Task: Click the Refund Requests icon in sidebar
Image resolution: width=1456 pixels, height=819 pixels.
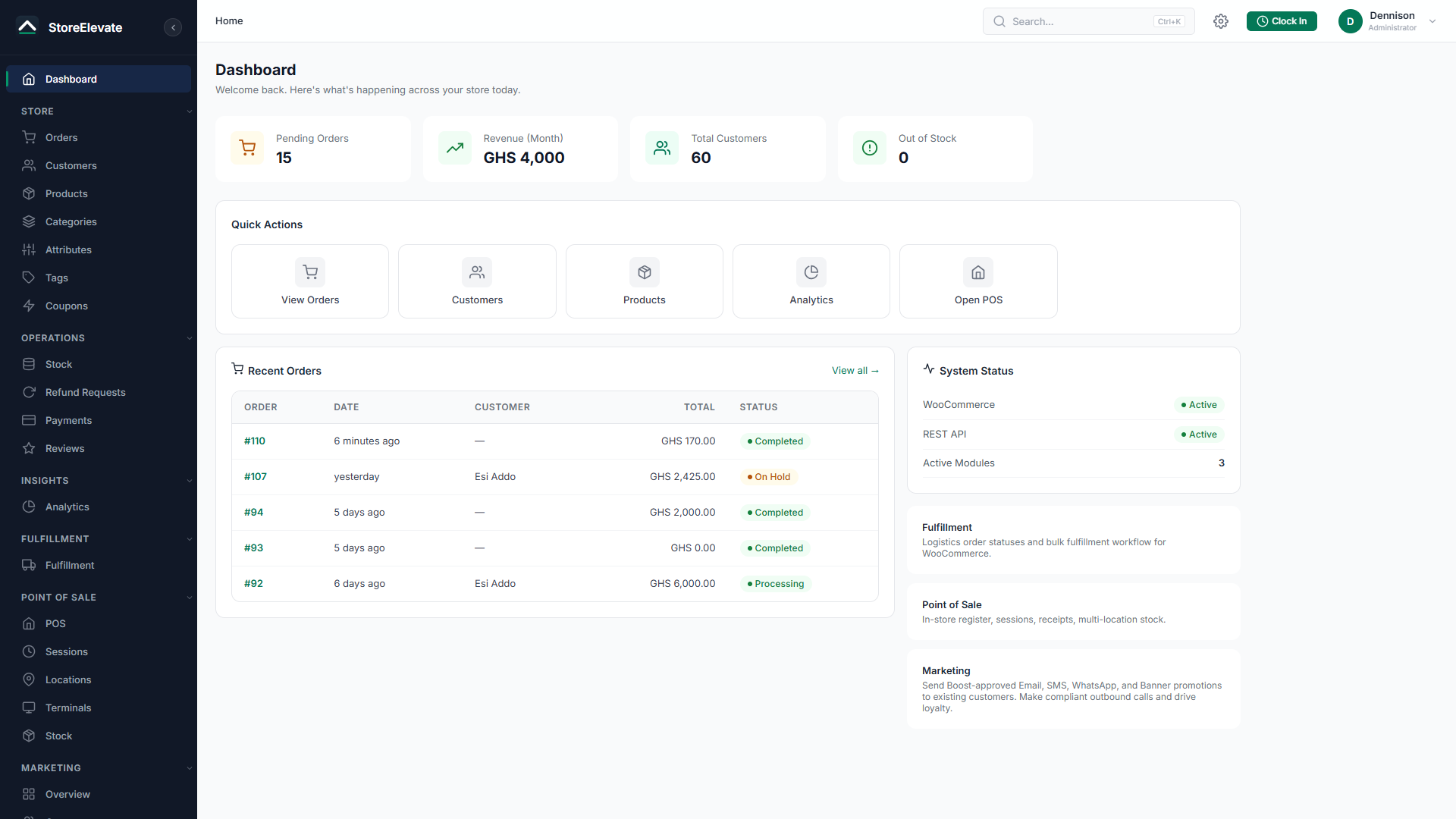Action: click(29, 392)
